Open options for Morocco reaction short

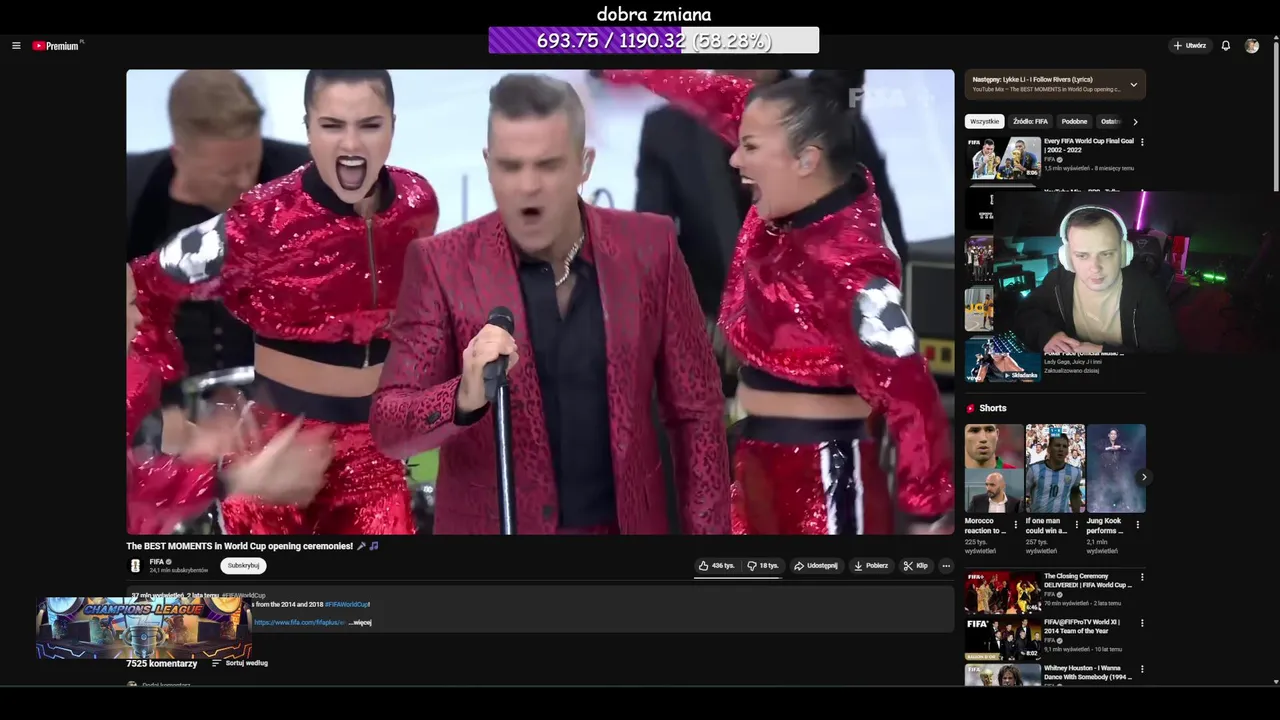1016,524
